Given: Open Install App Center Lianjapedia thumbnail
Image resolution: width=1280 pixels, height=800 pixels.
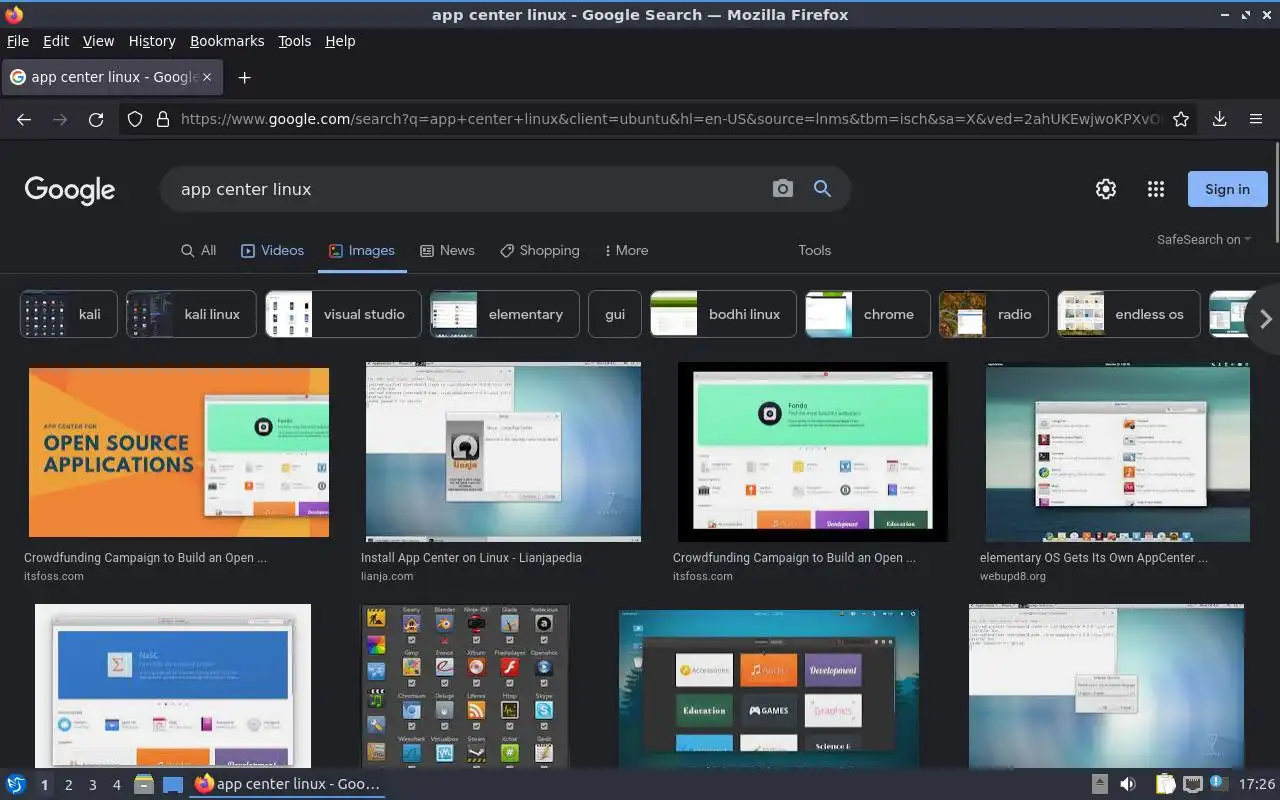Looking at the screenshot, I should [x=503, y=452].
